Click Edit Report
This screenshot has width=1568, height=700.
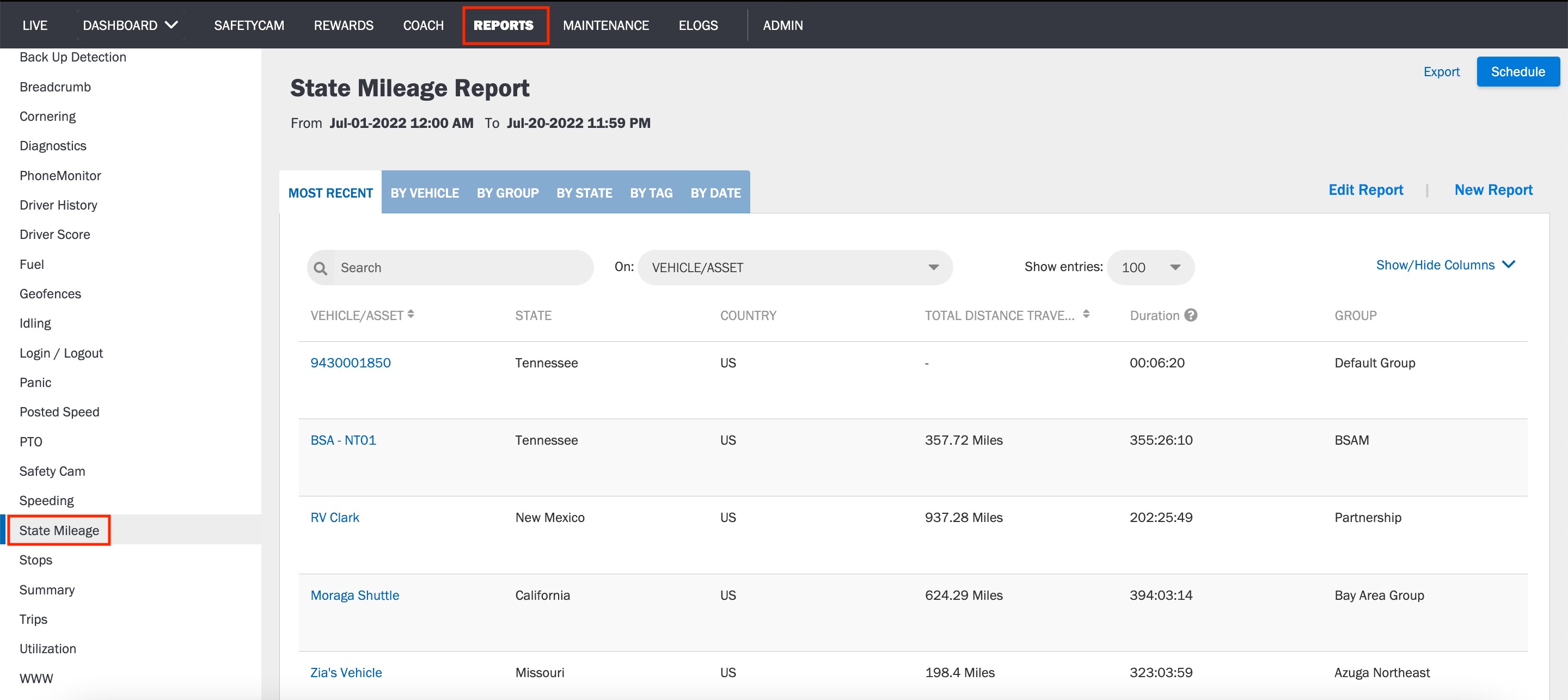(x=1366, y=190)
